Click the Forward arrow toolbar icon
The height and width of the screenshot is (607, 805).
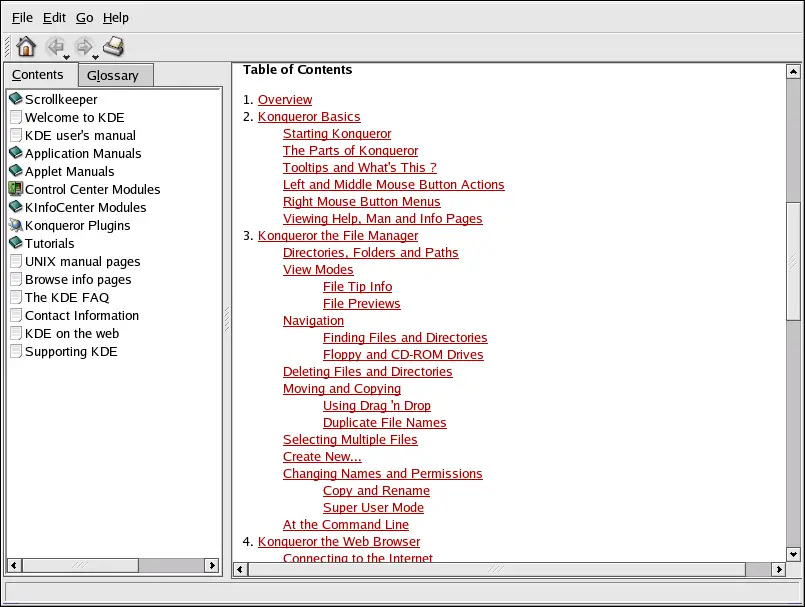point(84,46)
